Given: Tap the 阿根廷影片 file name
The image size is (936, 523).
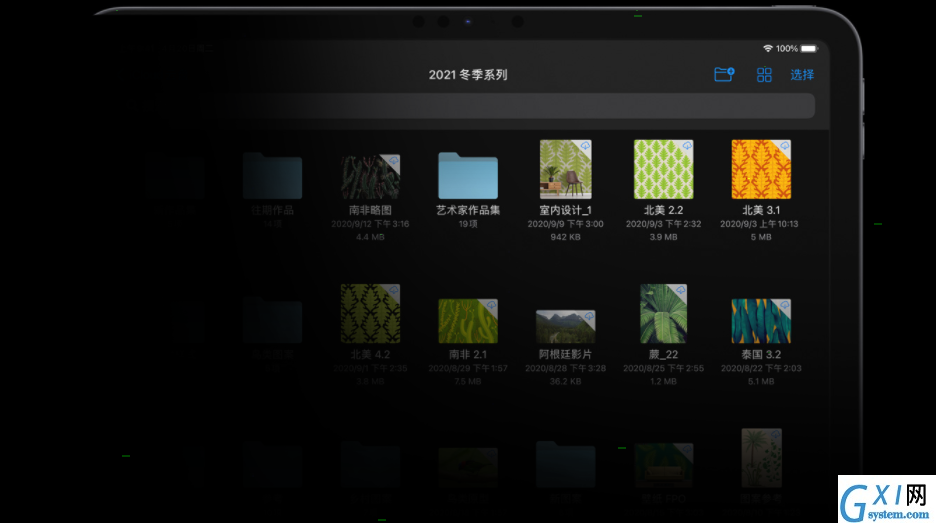Looking at the screenshot, I should coord(565,355).
